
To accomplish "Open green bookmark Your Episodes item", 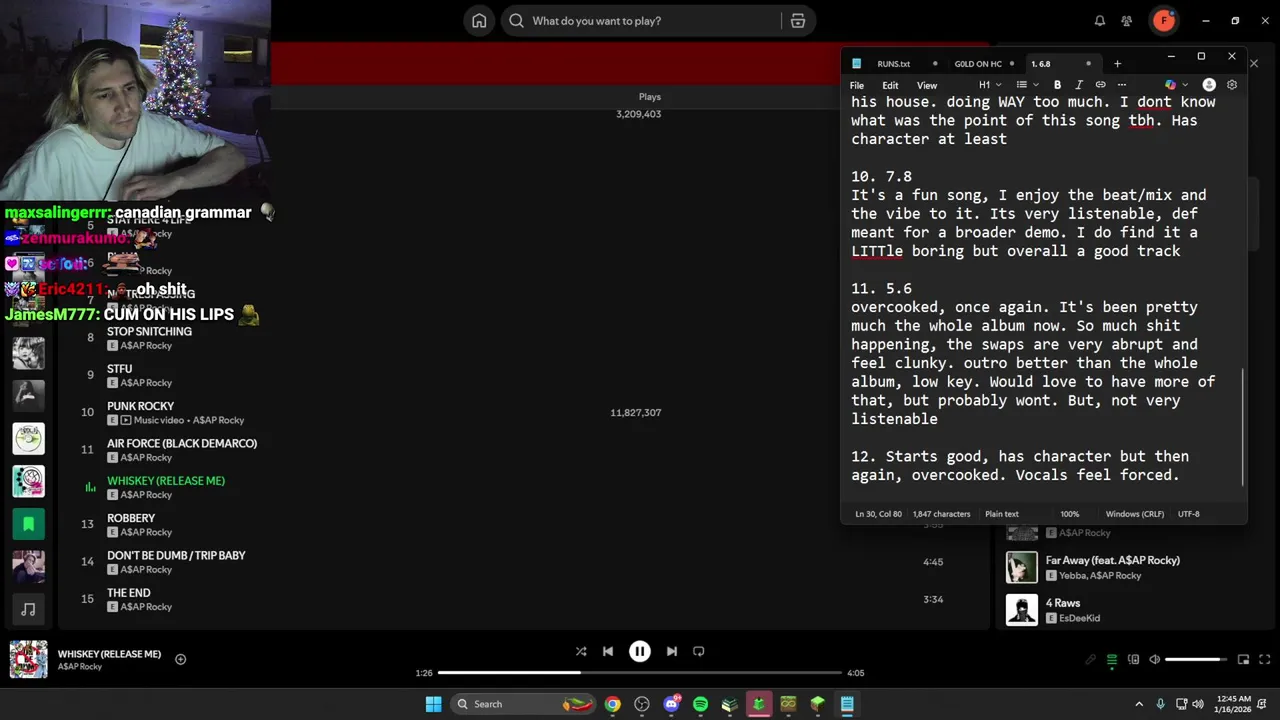I will coord(28,523).
